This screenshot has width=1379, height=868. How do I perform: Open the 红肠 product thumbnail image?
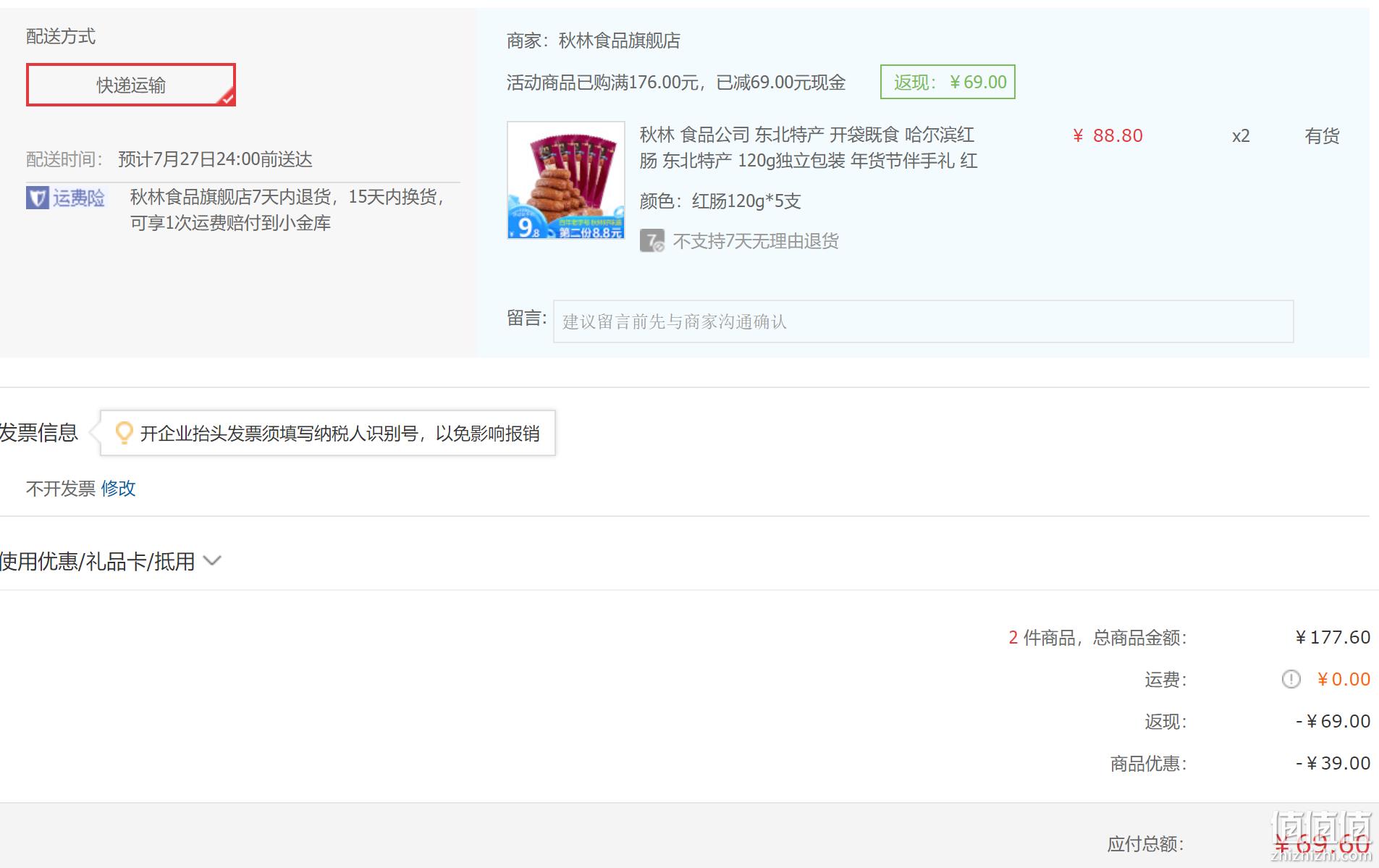566,180
